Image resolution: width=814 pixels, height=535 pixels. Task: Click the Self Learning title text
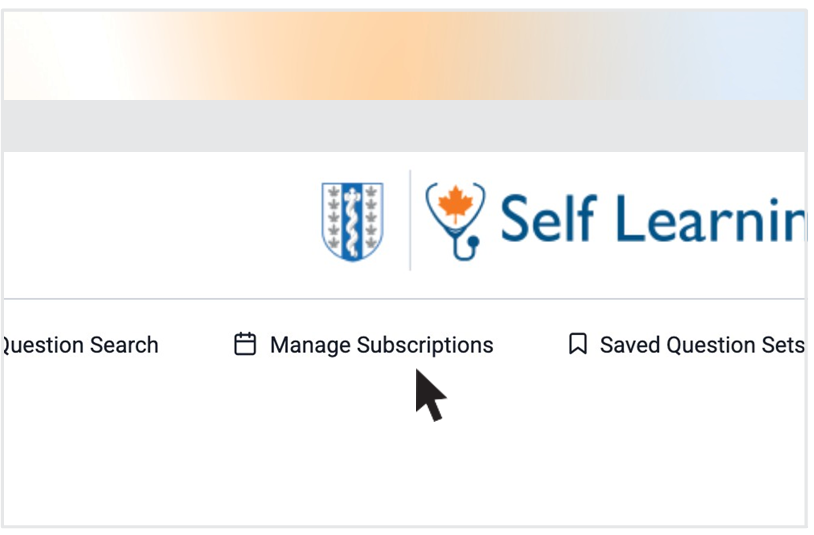pyautogui.click(x=652, y=220)
